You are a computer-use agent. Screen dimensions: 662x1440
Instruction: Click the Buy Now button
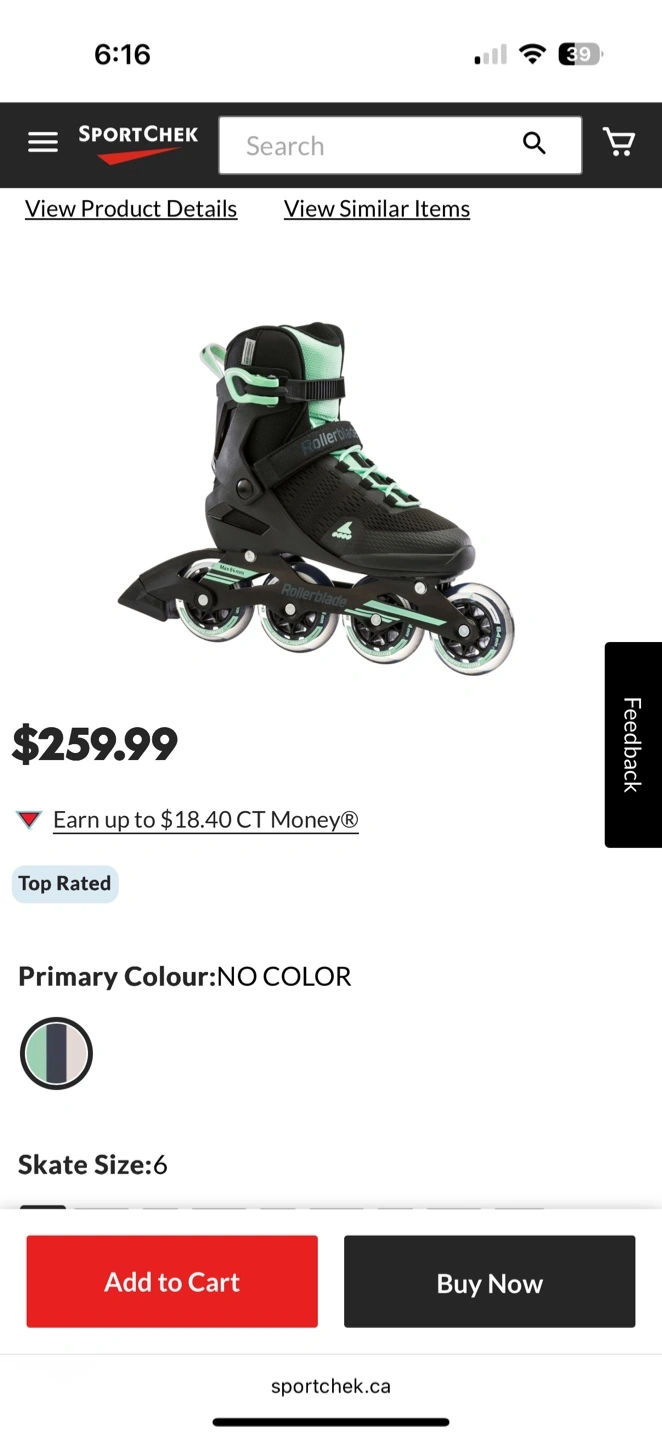[x=490, y=1282]
